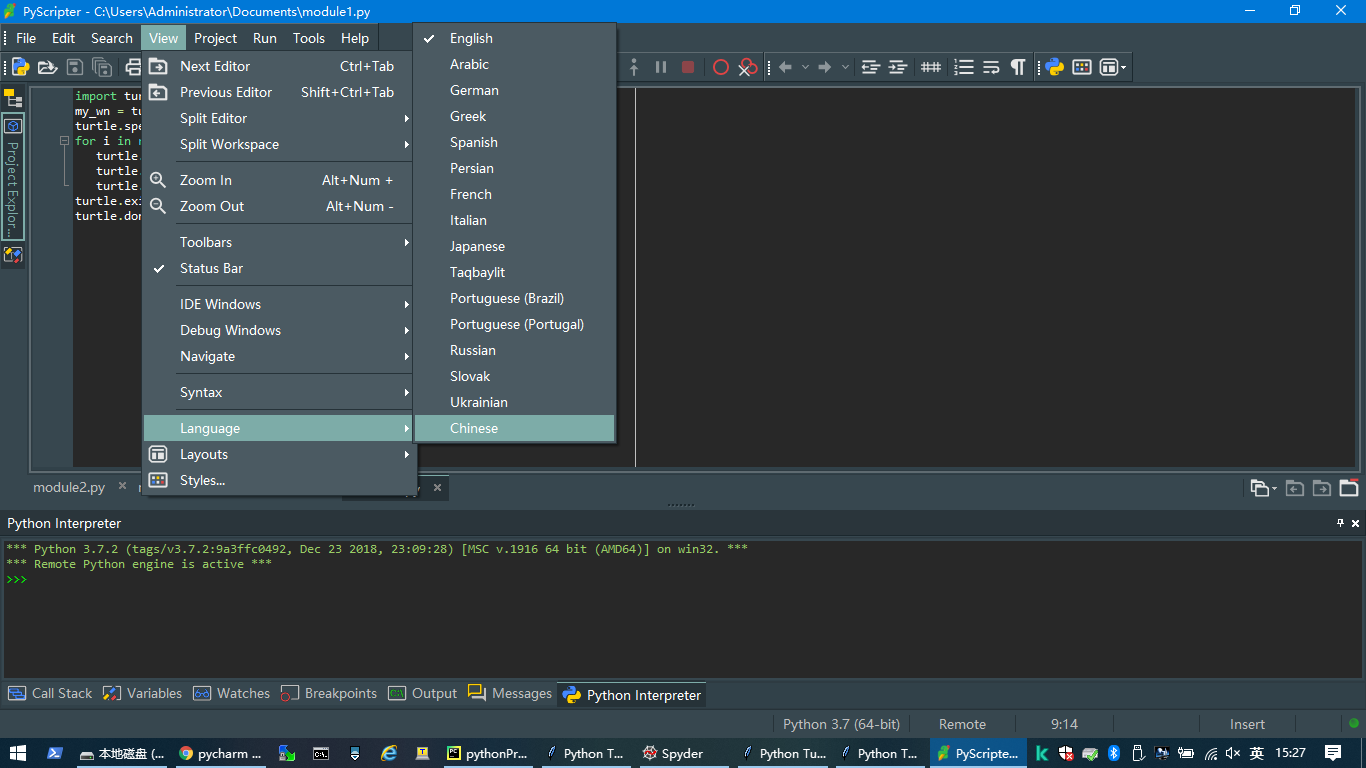The image size is (1366, 768).
Task: Open the Browse Forward history dropdown arrow
Action: (x=846, y=67)
